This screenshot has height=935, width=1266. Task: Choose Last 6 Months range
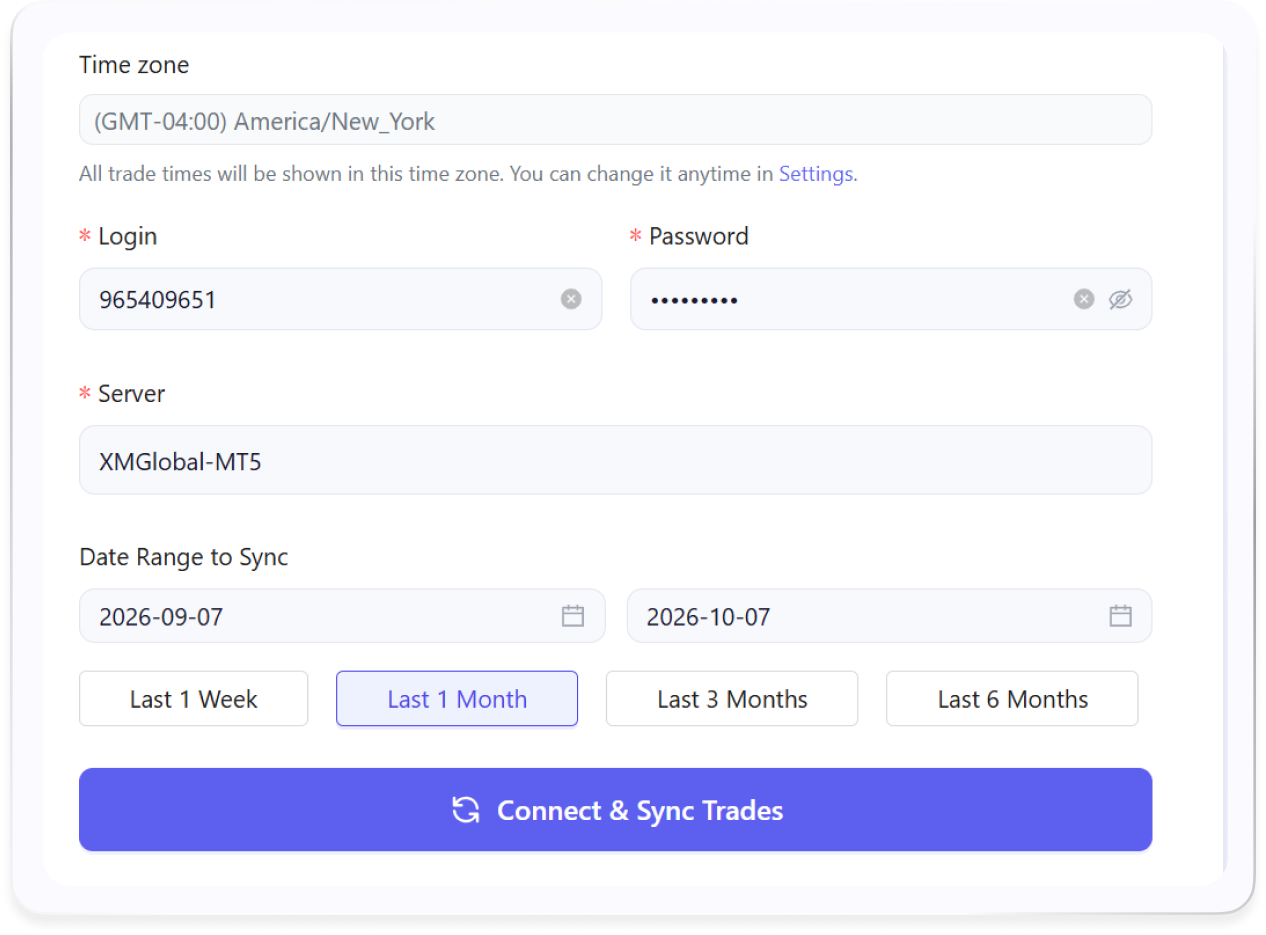(x=1012, y=699)
